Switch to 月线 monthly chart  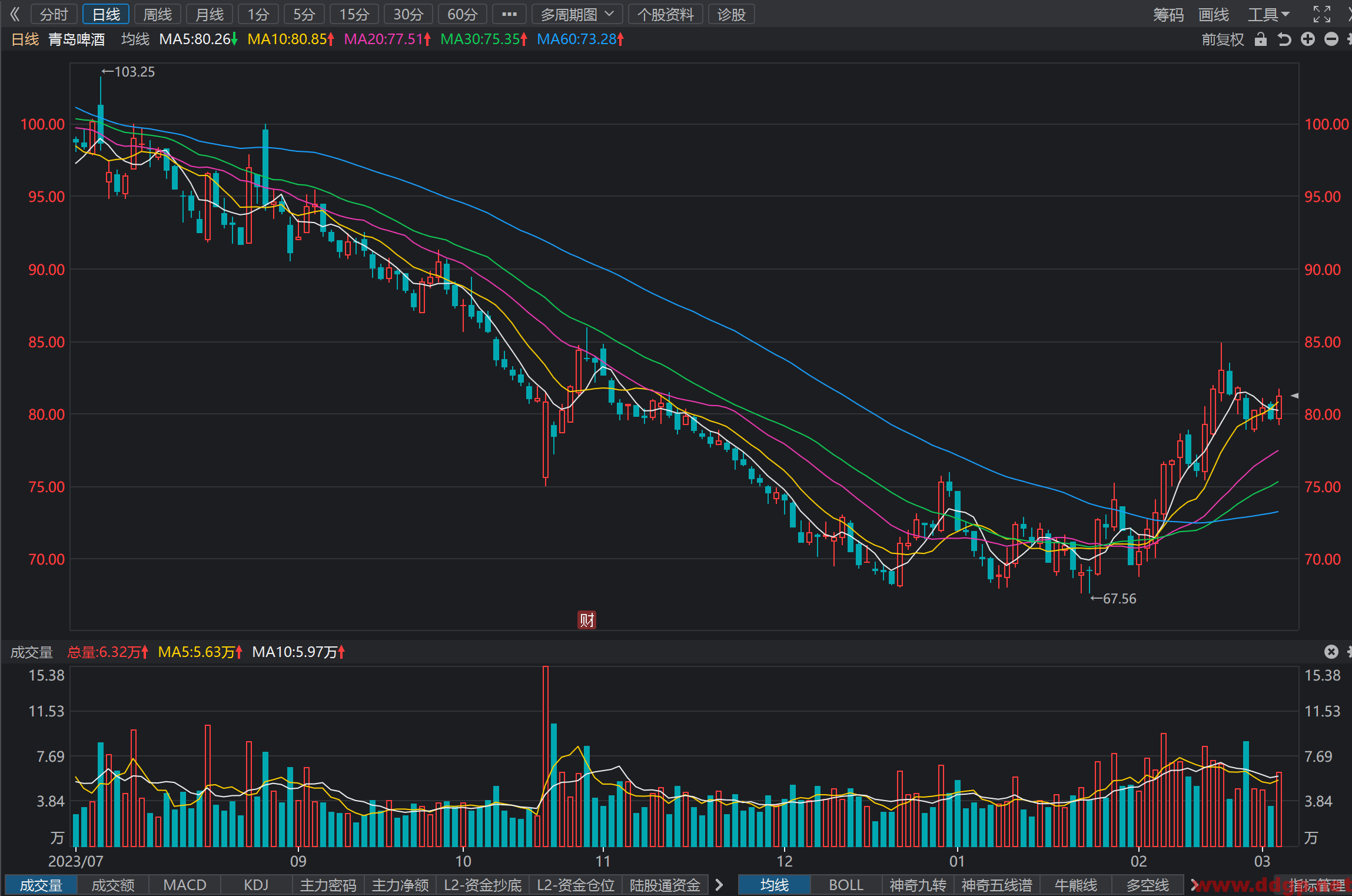point(210,14)
